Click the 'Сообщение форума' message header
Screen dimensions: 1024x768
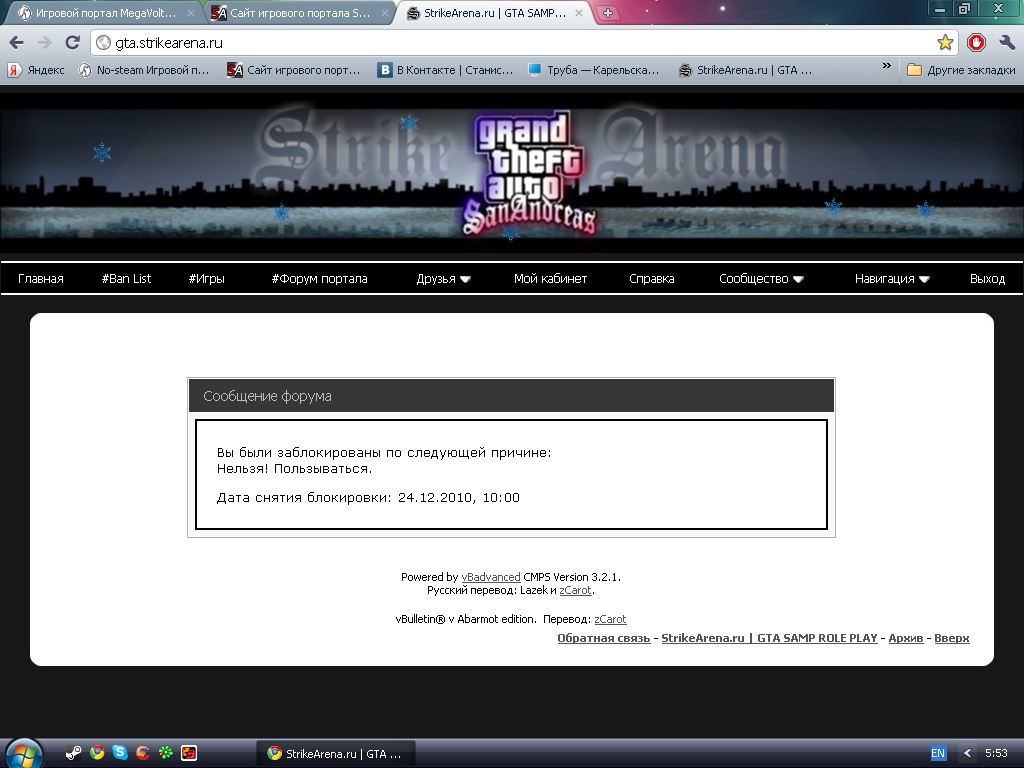511,396
